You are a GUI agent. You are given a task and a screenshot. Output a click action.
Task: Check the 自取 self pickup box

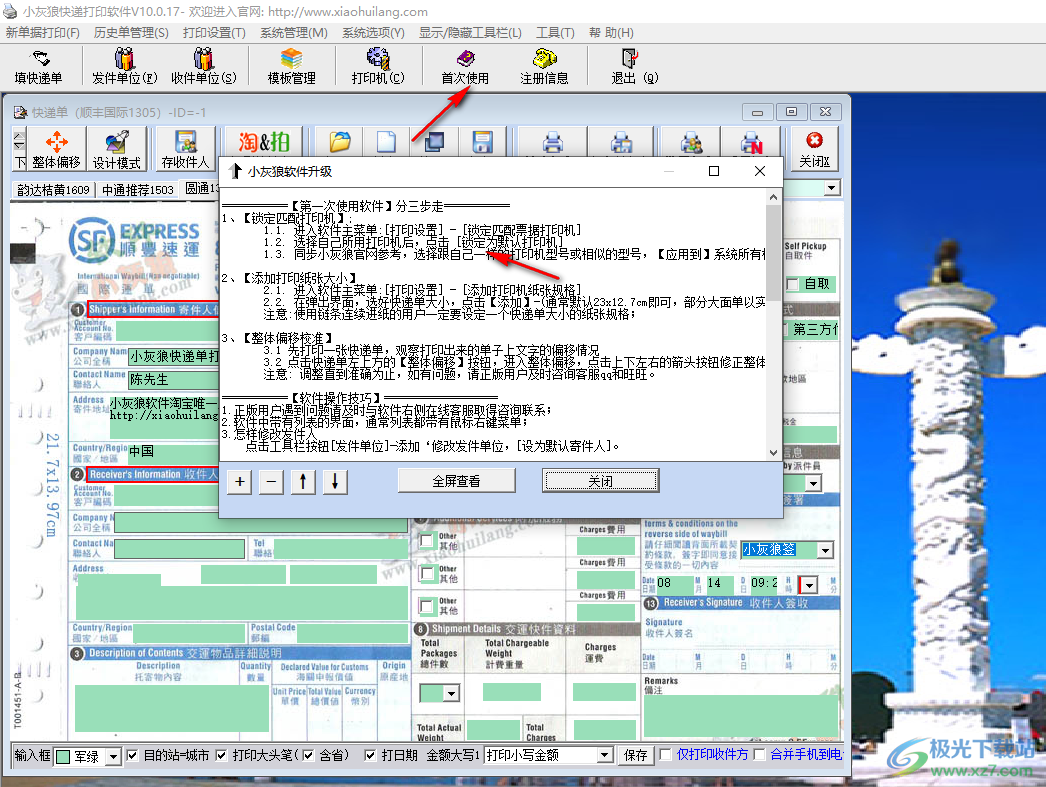[793, 284]
